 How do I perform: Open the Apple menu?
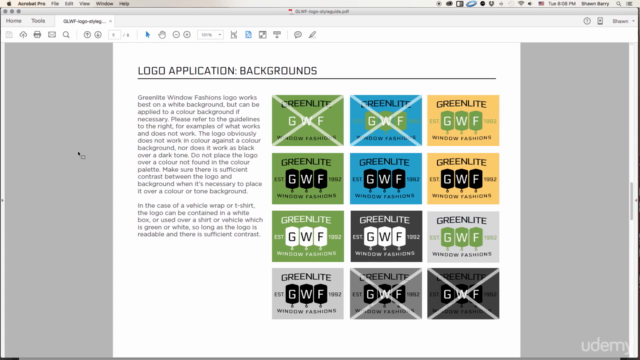tap(9, 4)
